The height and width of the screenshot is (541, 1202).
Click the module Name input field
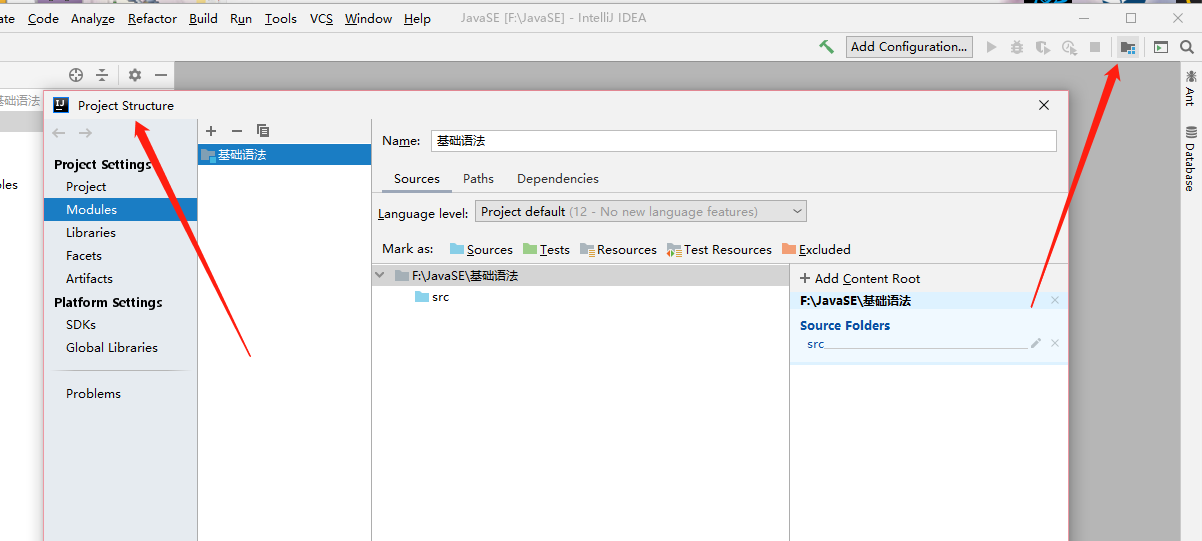click(x=744, y=141)
